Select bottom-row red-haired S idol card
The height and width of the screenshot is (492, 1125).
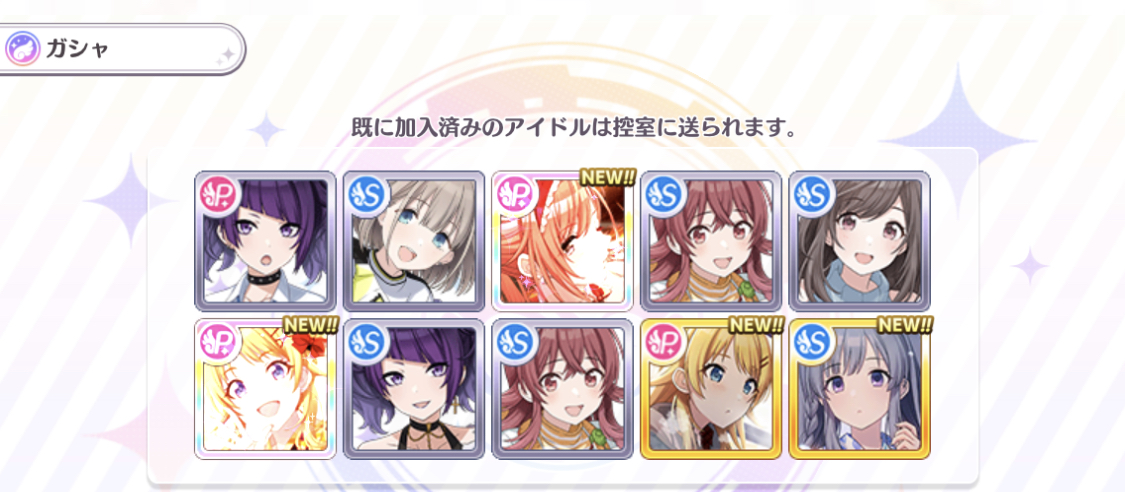point(562,389)
